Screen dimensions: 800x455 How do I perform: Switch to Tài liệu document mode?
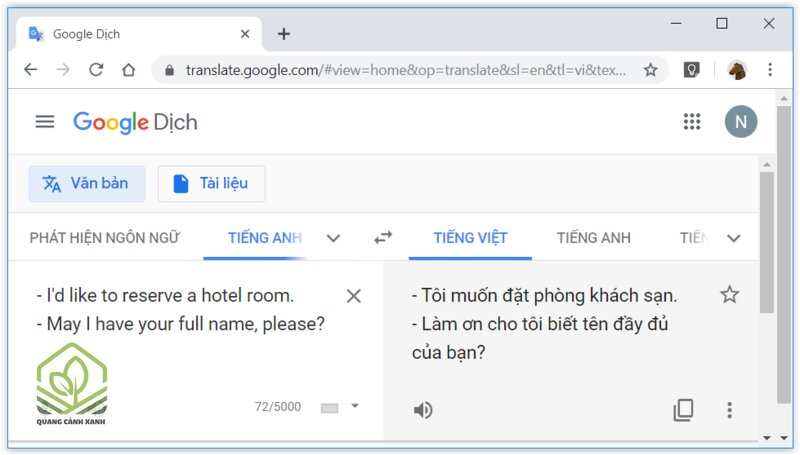(x=211, y=183)
